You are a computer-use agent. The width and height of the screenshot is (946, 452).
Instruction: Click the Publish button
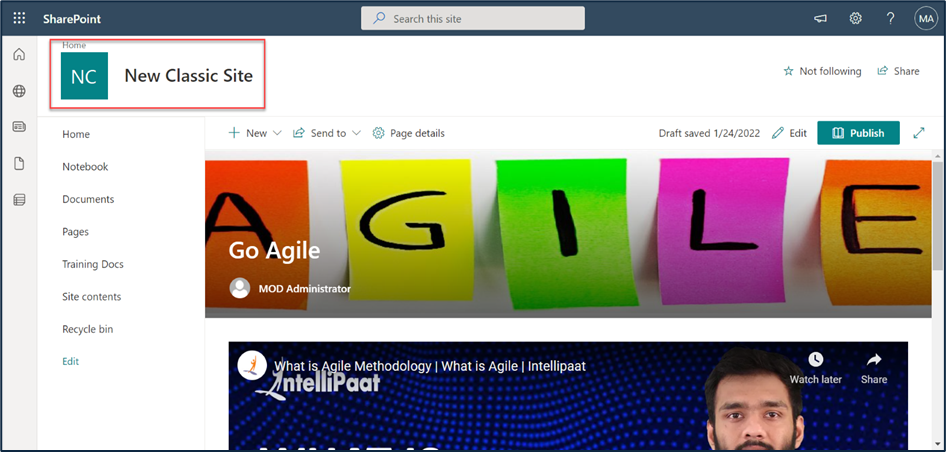coord(858,133)
